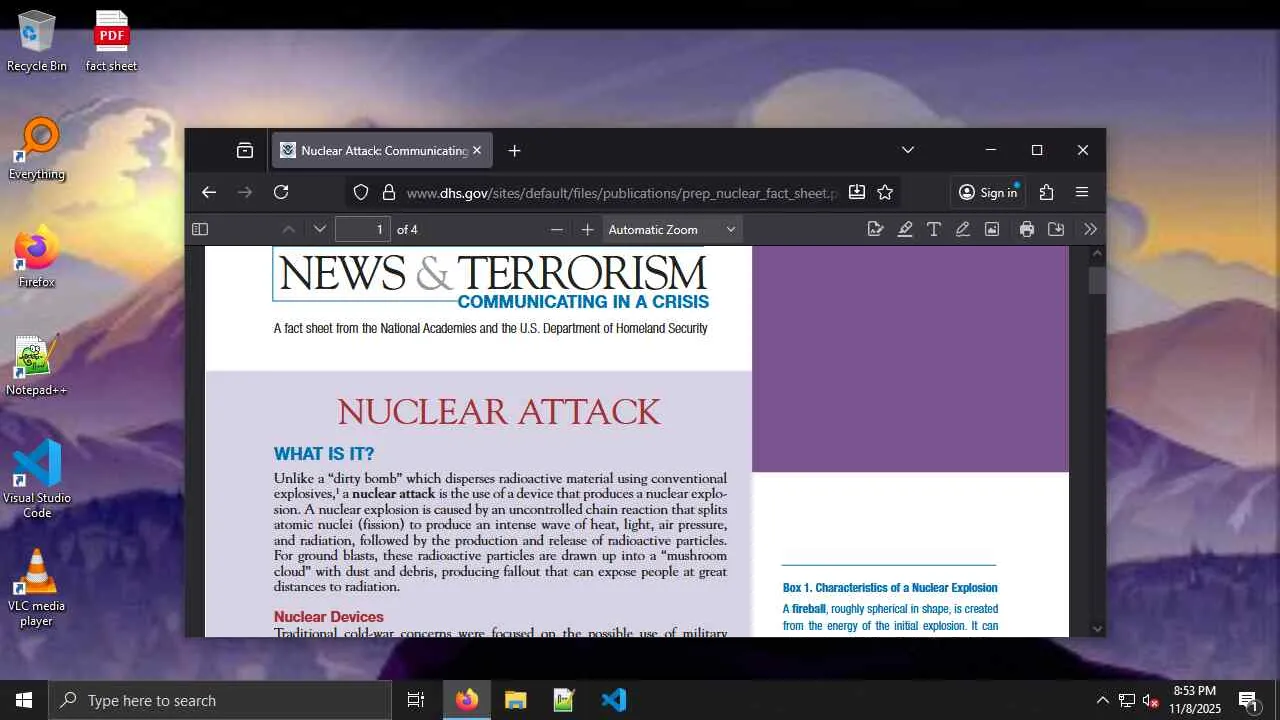
Task: Click the muted volume tray icon
Action: coord(1151,700)
